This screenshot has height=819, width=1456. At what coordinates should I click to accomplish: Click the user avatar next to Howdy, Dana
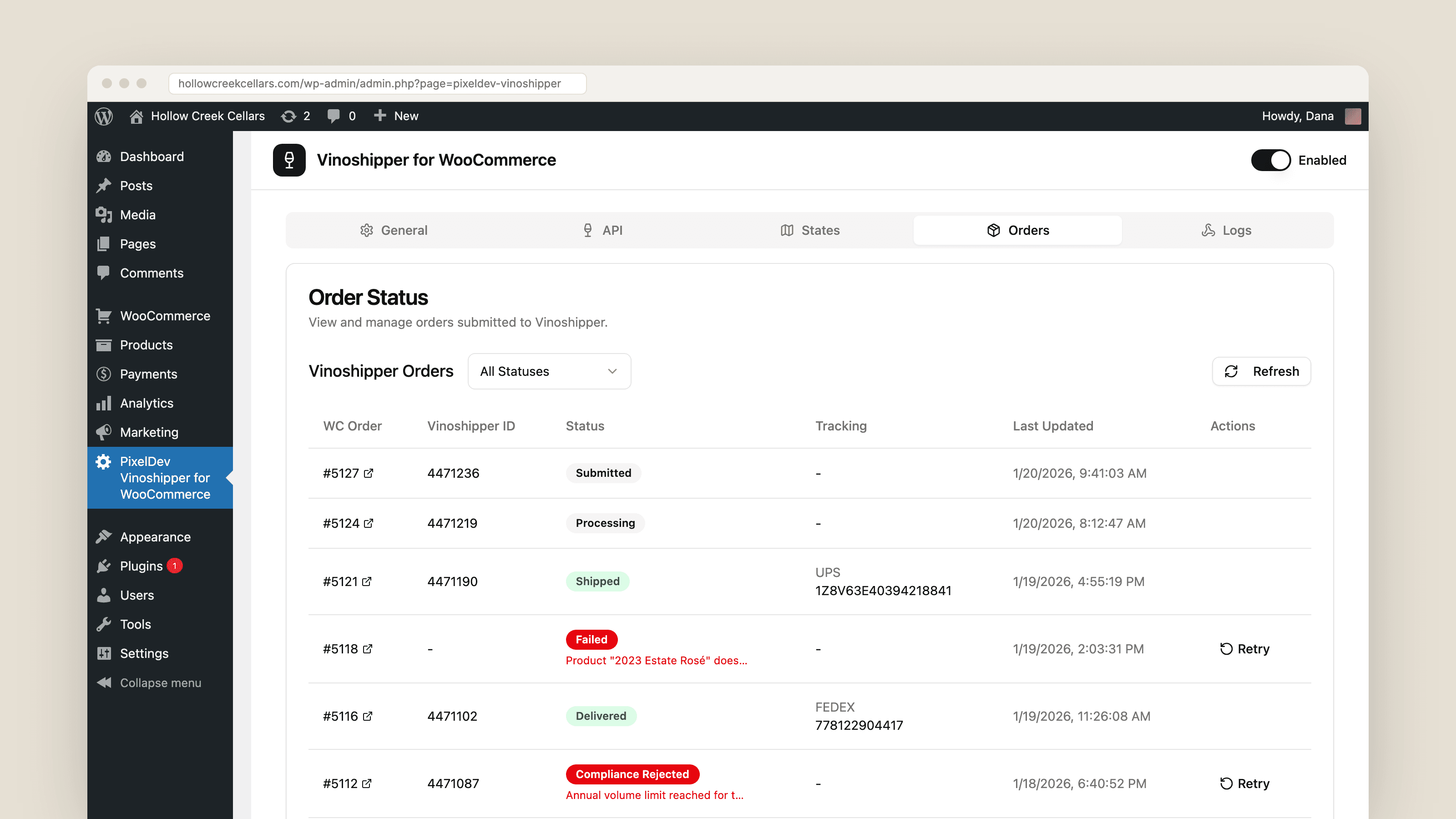pyautogui.click(x=1353, y=116)
